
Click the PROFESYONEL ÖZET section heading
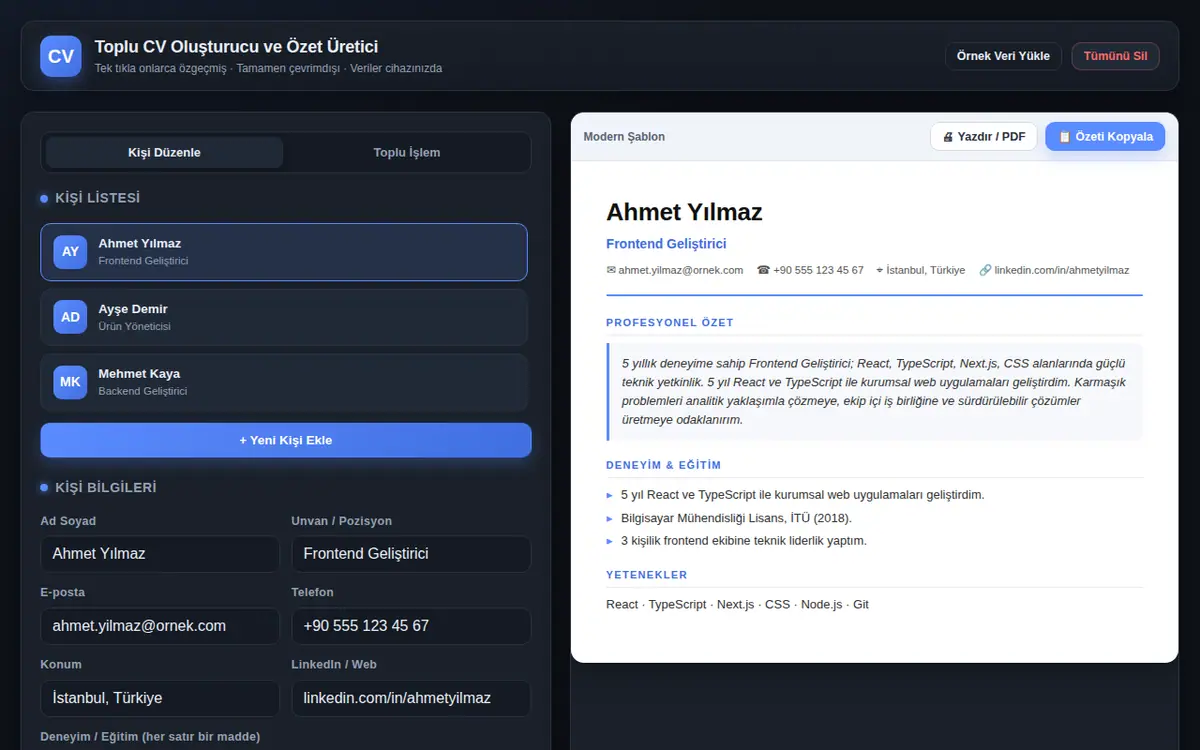670,323
